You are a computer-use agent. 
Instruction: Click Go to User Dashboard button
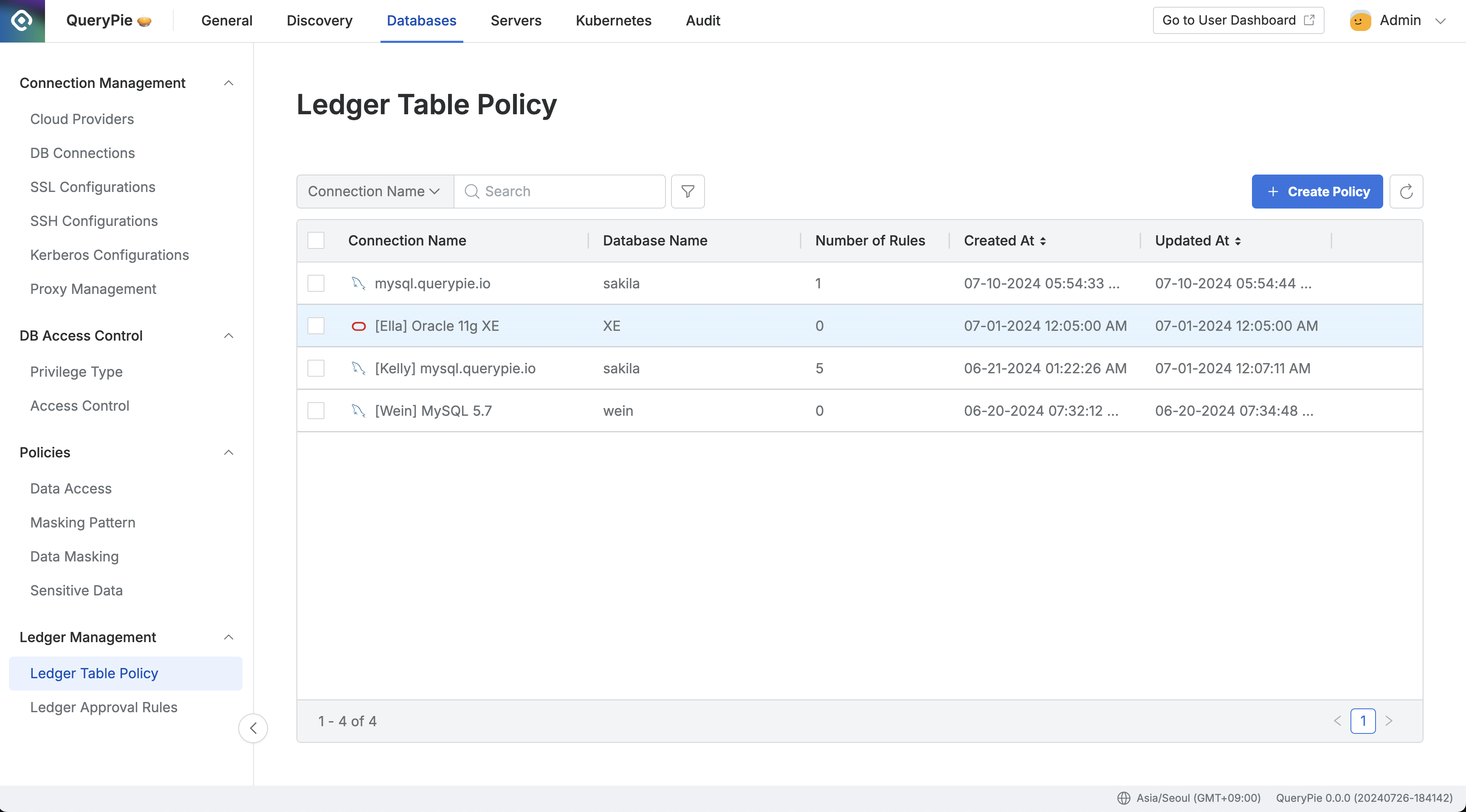click(x=1238, y=20)
